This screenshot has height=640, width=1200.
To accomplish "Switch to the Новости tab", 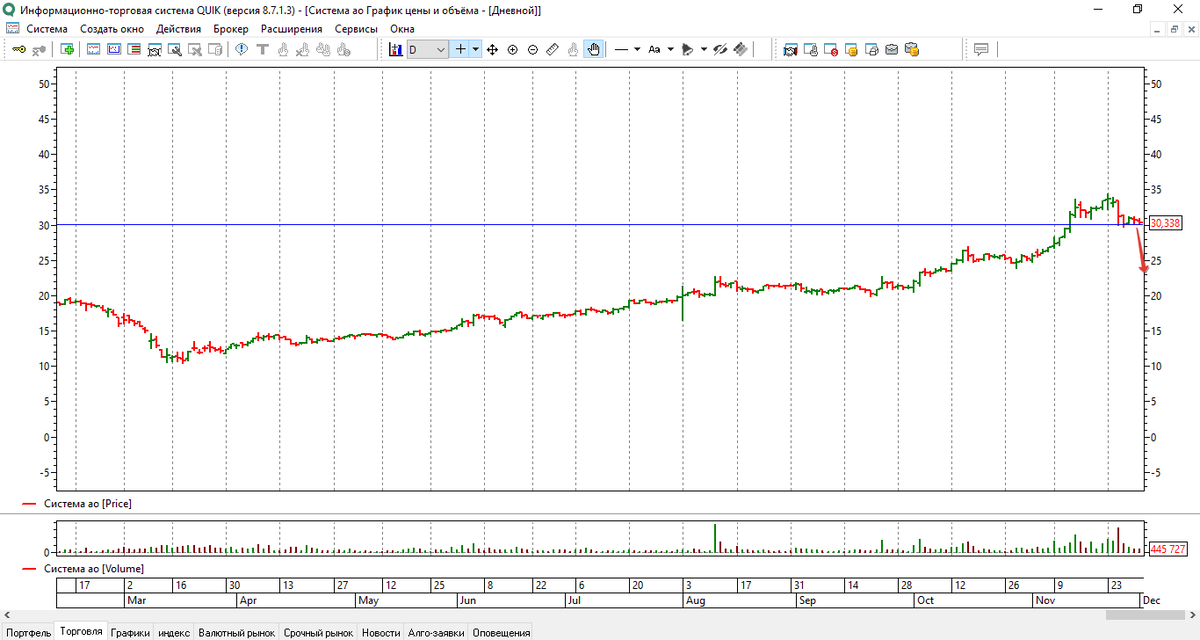I will [x=381, y=632].
